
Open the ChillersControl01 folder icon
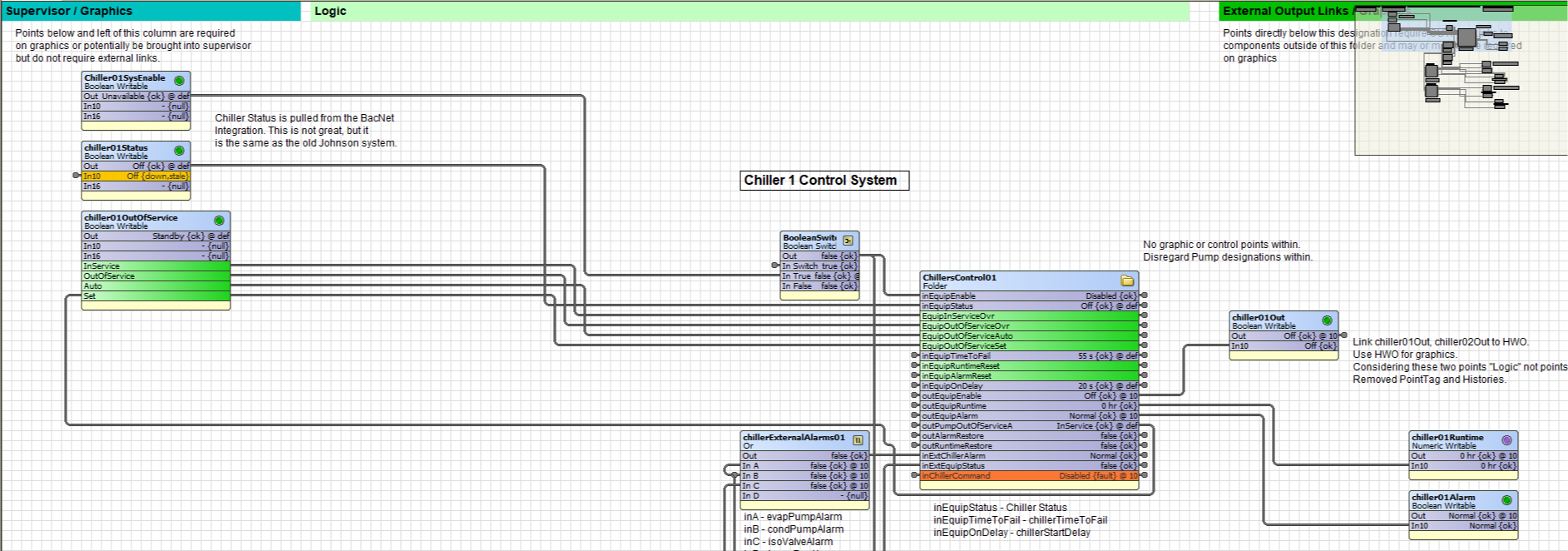1127,280
